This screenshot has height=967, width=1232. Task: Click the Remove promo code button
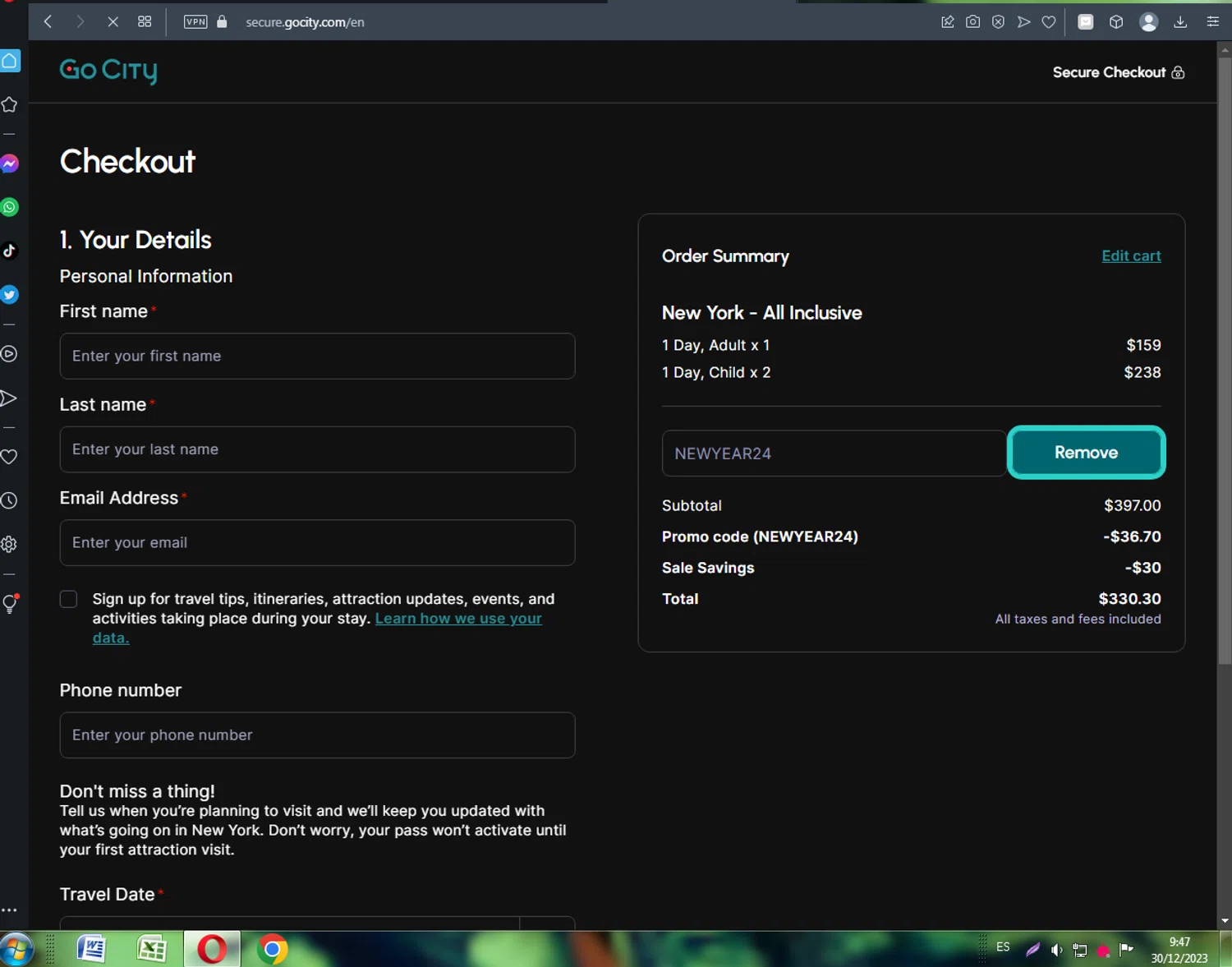tap(1086, 452)
